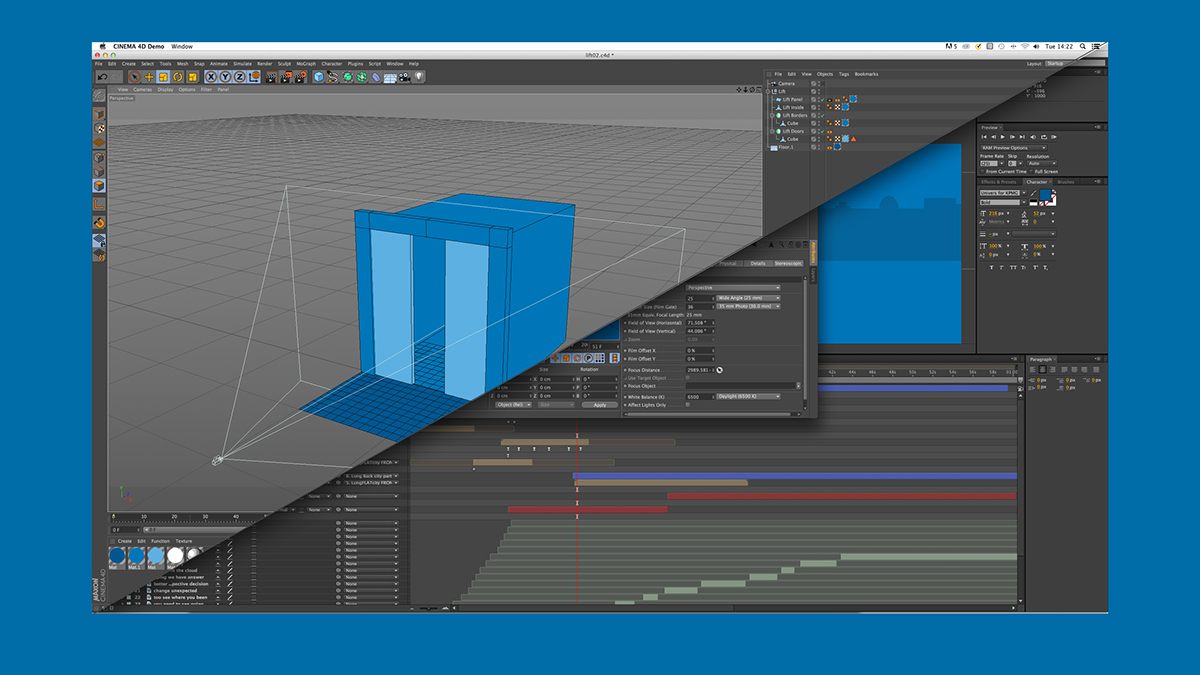The height and width of the screenshot is (675, 1200).
Task: Switch to the Effects & Presets tab
Action: (x=998, y=182)
